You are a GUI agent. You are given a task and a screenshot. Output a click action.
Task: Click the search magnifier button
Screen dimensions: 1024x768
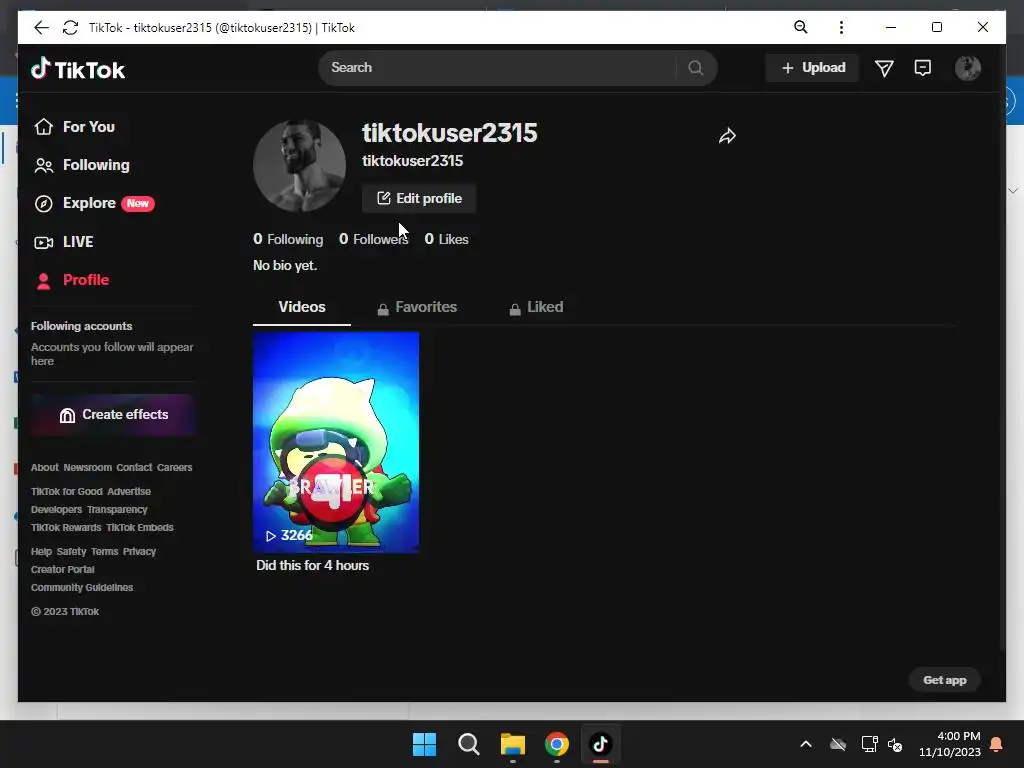pos(696,67)
